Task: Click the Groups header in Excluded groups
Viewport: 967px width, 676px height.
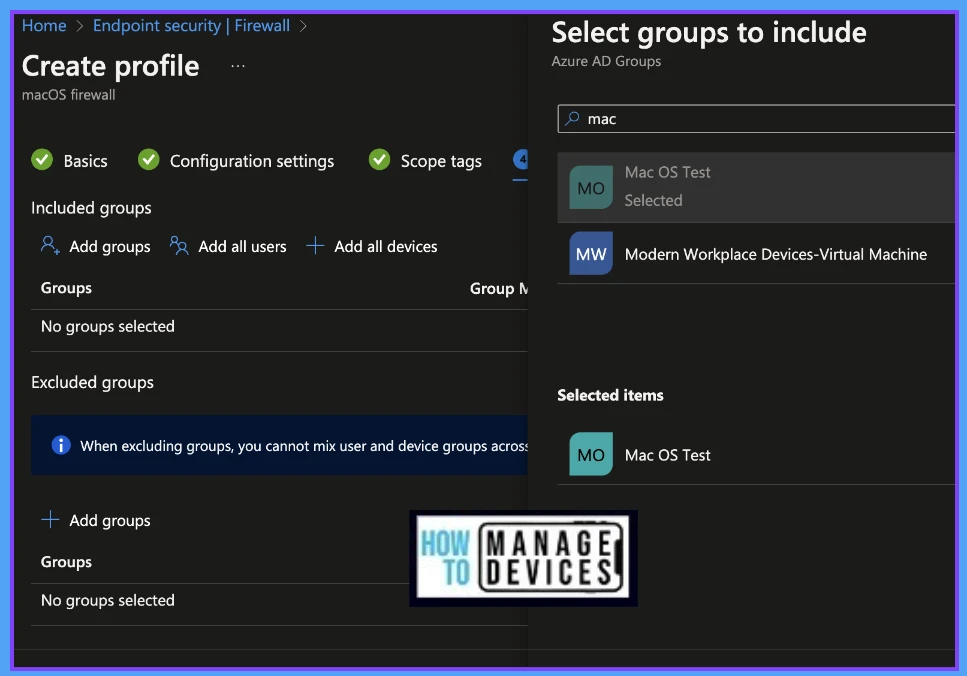Action: point(66,562)
